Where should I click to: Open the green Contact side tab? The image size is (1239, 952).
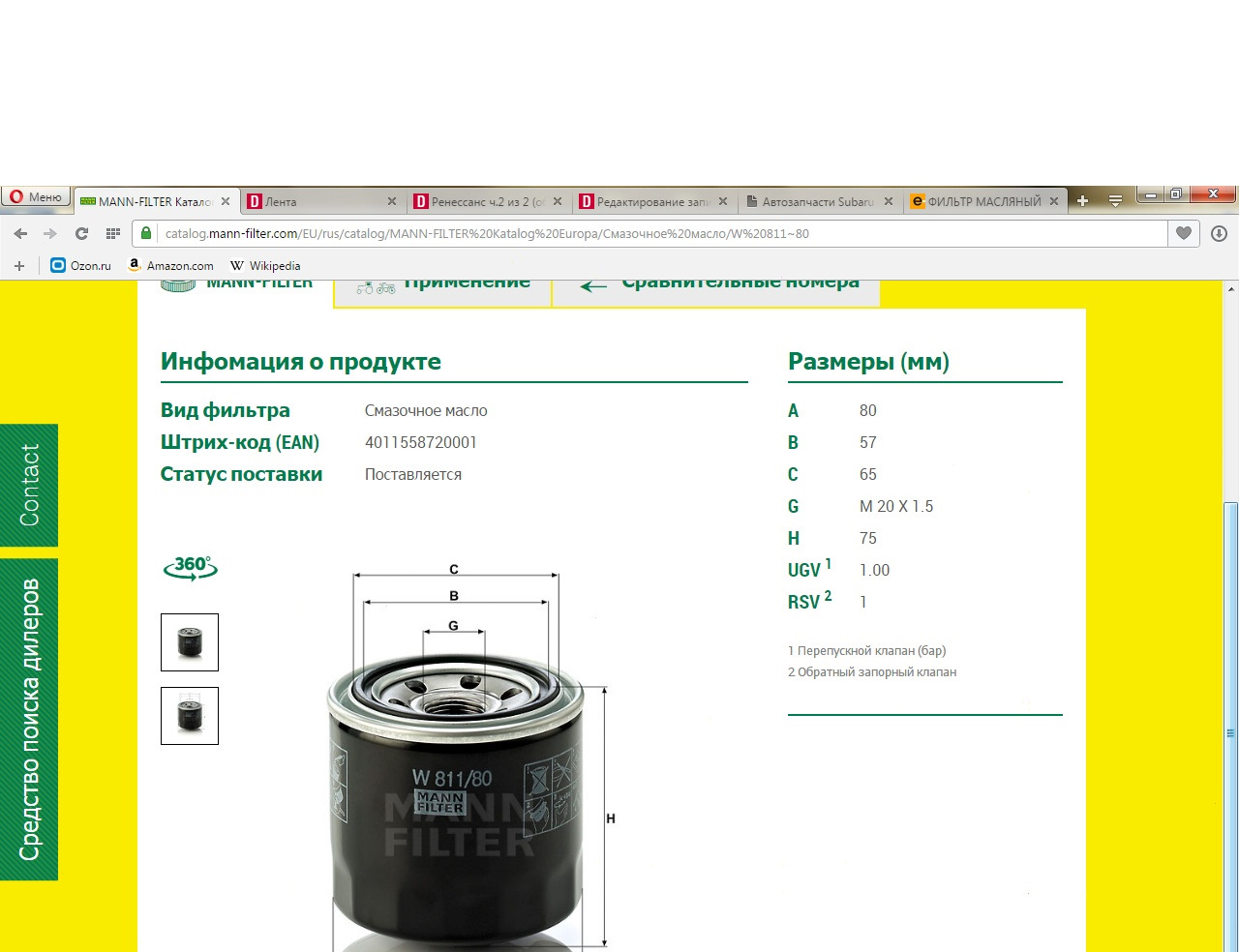[x=29, y=485]
